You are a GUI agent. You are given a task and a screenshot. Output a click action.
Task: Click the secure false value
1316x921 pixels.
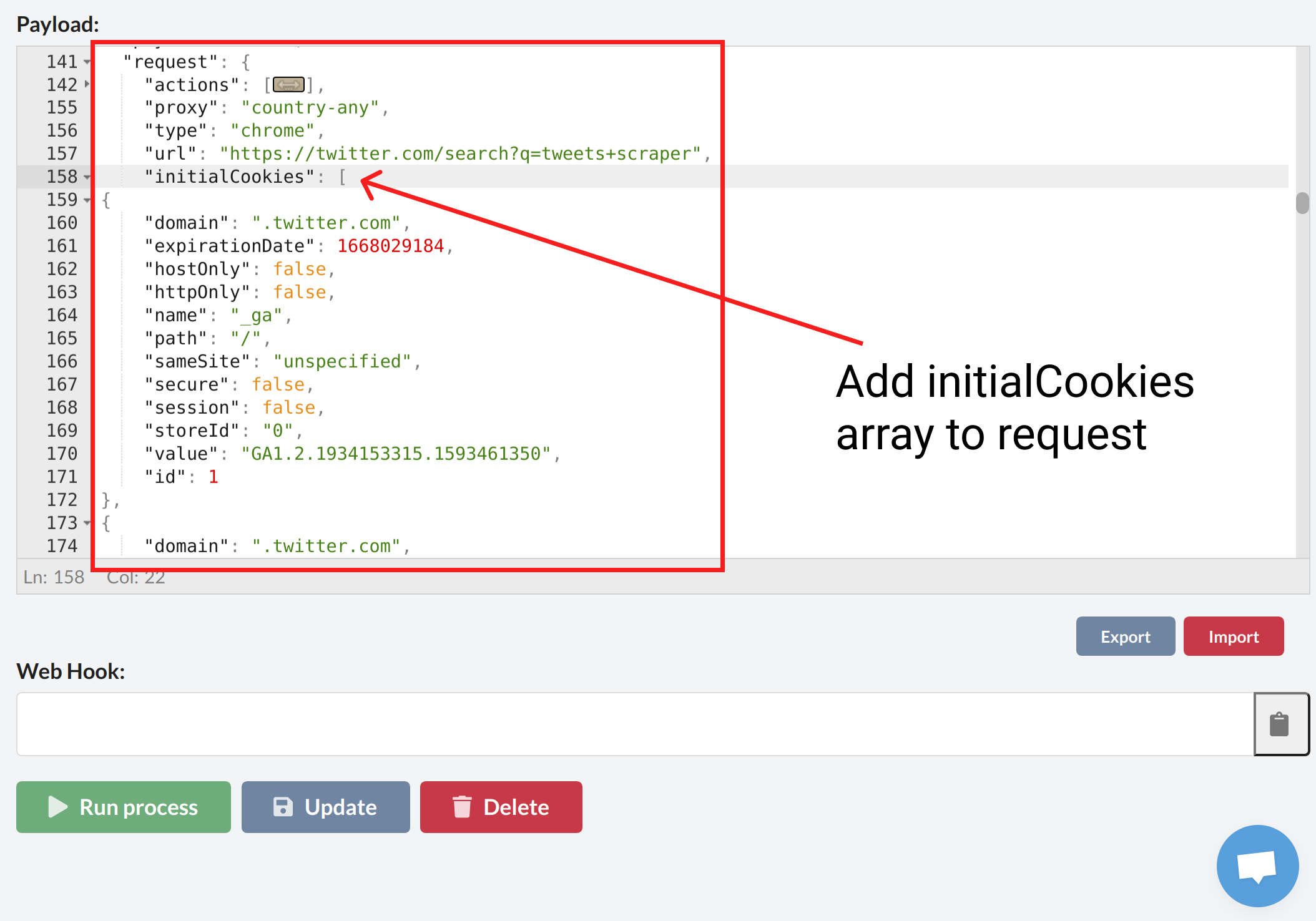point(278,385)
